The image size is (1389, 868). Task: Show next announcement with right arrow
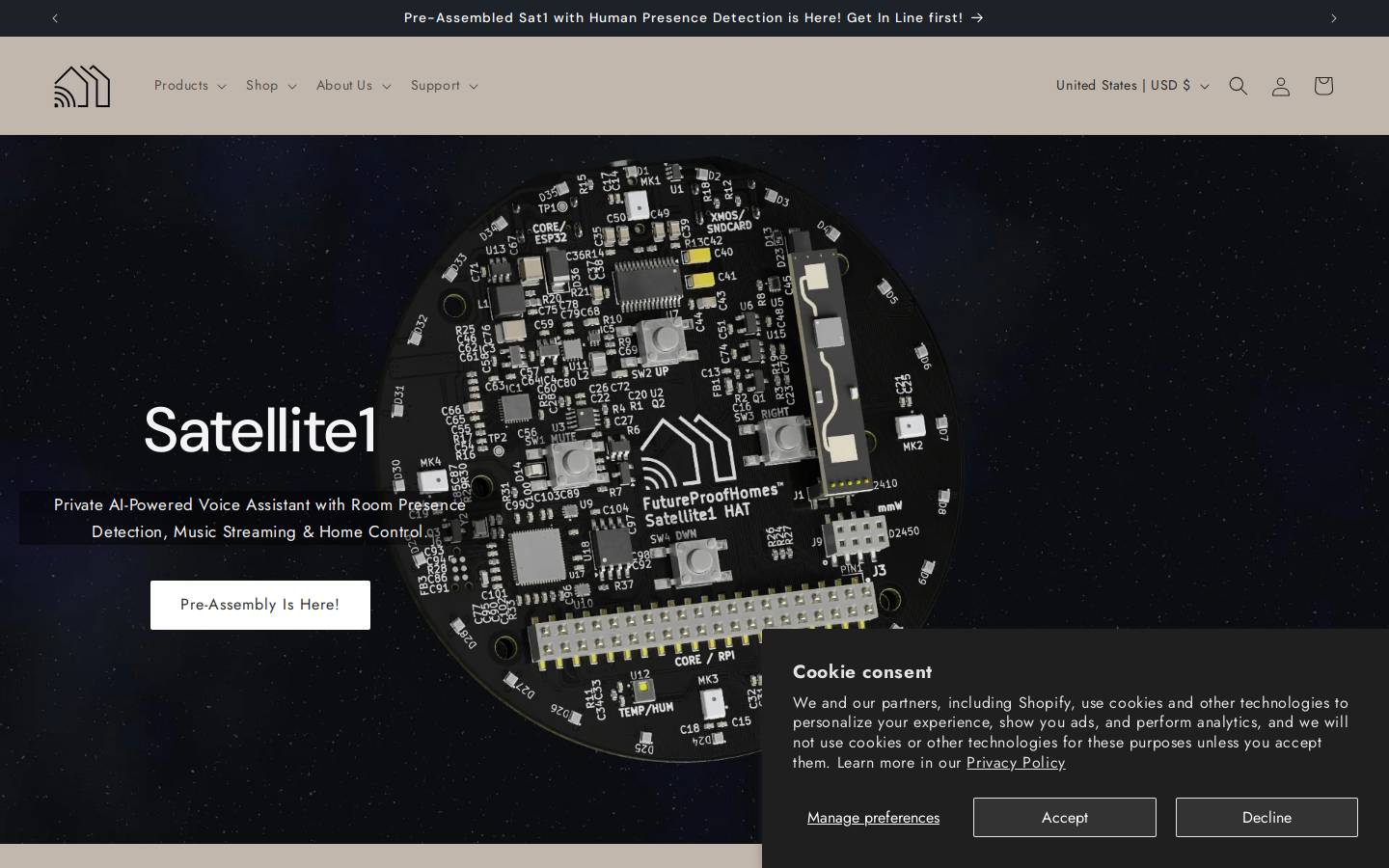click(1334, 18)
